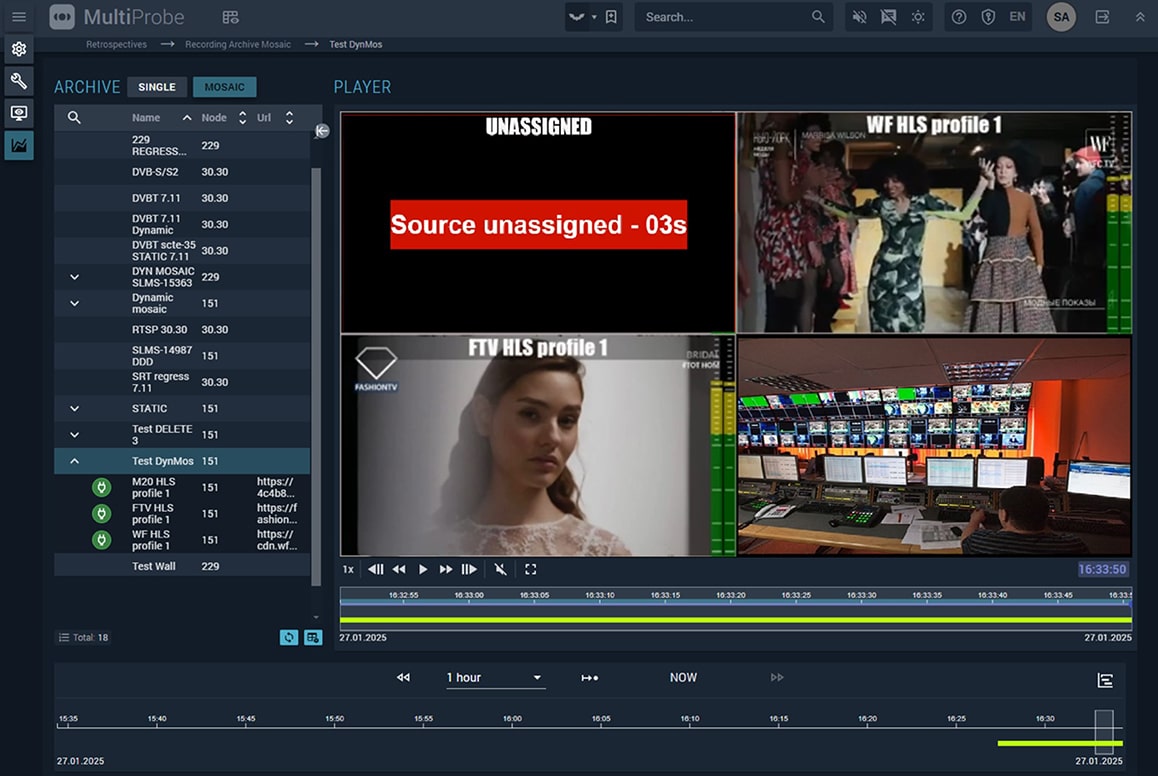The height and width of the screenshot is (776, 1158).
Task: Open the settings gear in sidebar
Action: [19, 49]
